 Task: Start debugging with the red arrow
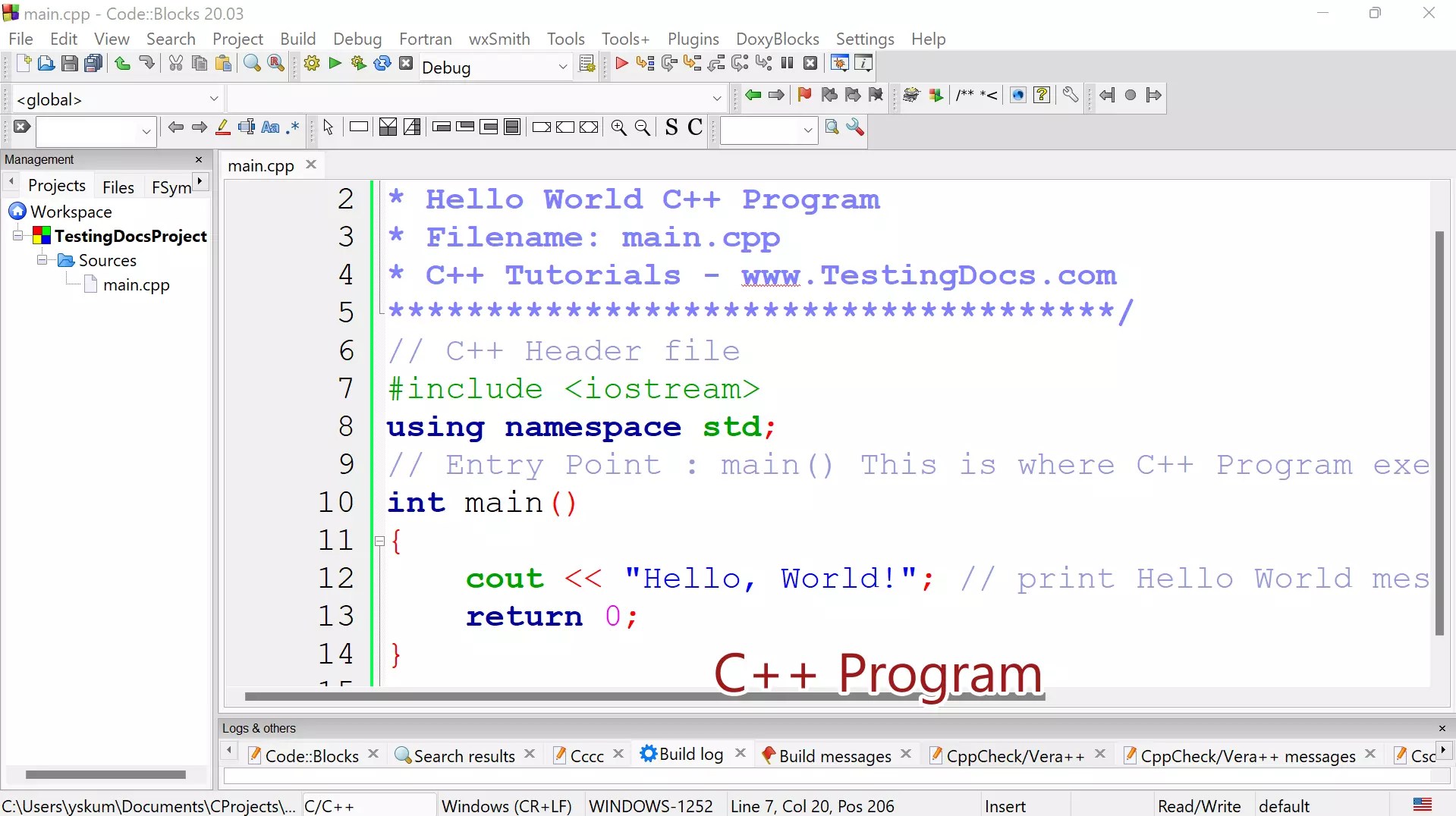coord(621,64)
